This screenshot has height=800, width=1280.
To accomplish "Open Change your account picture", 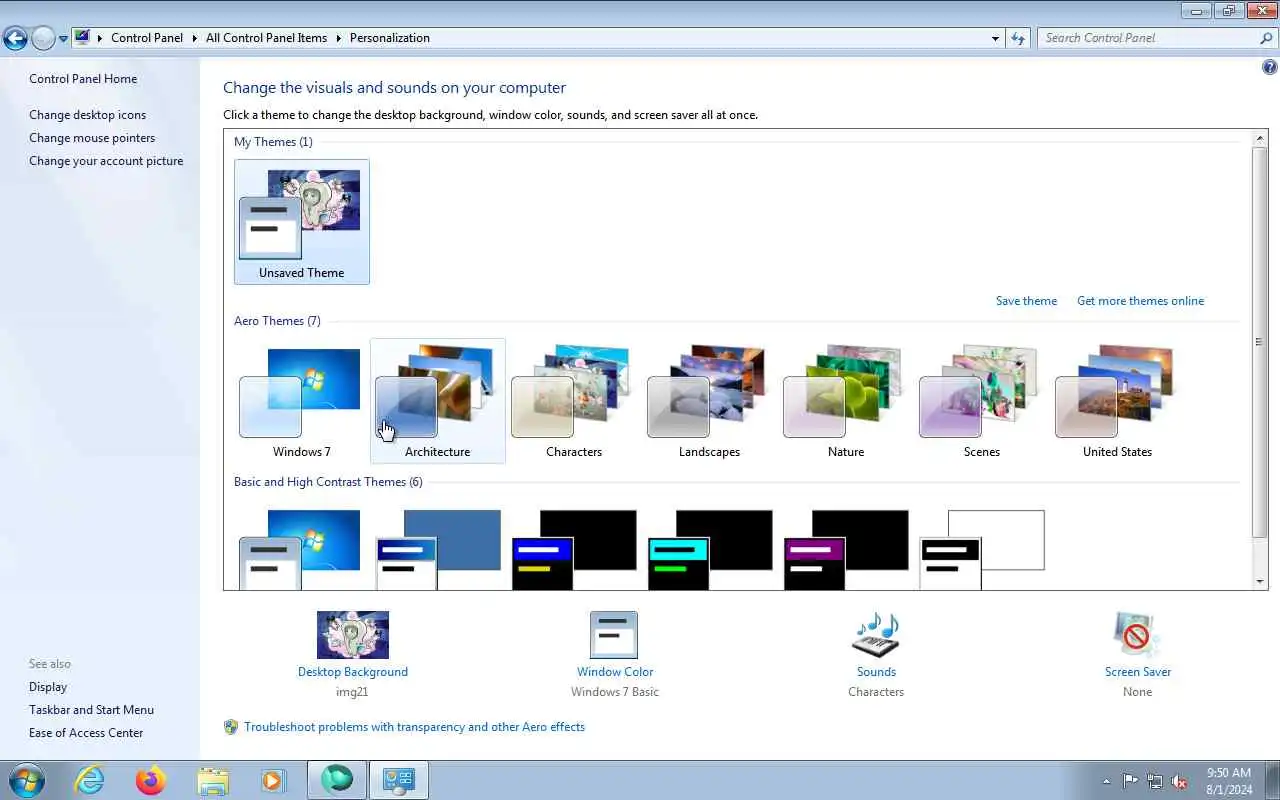I will pos(106,161).
